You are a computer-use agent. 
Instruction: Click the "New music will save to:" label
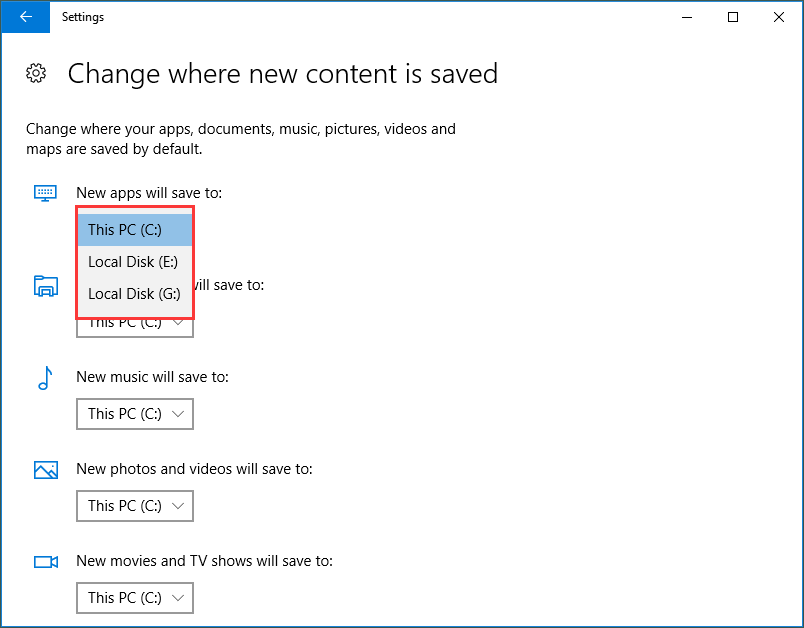(152, 377)
